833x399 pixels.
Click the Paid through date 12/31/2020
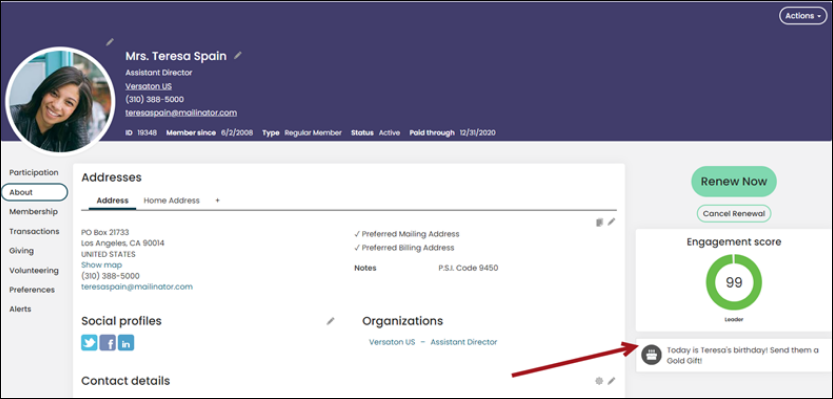coord(478,133)
